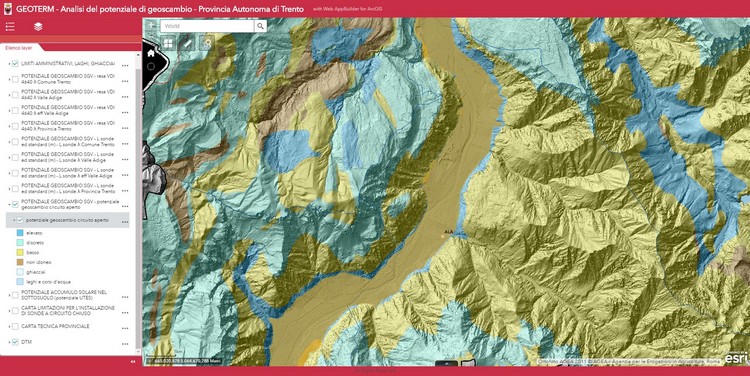Select the Elenco layer tab
This screenshot has width=750, height=376.
(19, 48)
